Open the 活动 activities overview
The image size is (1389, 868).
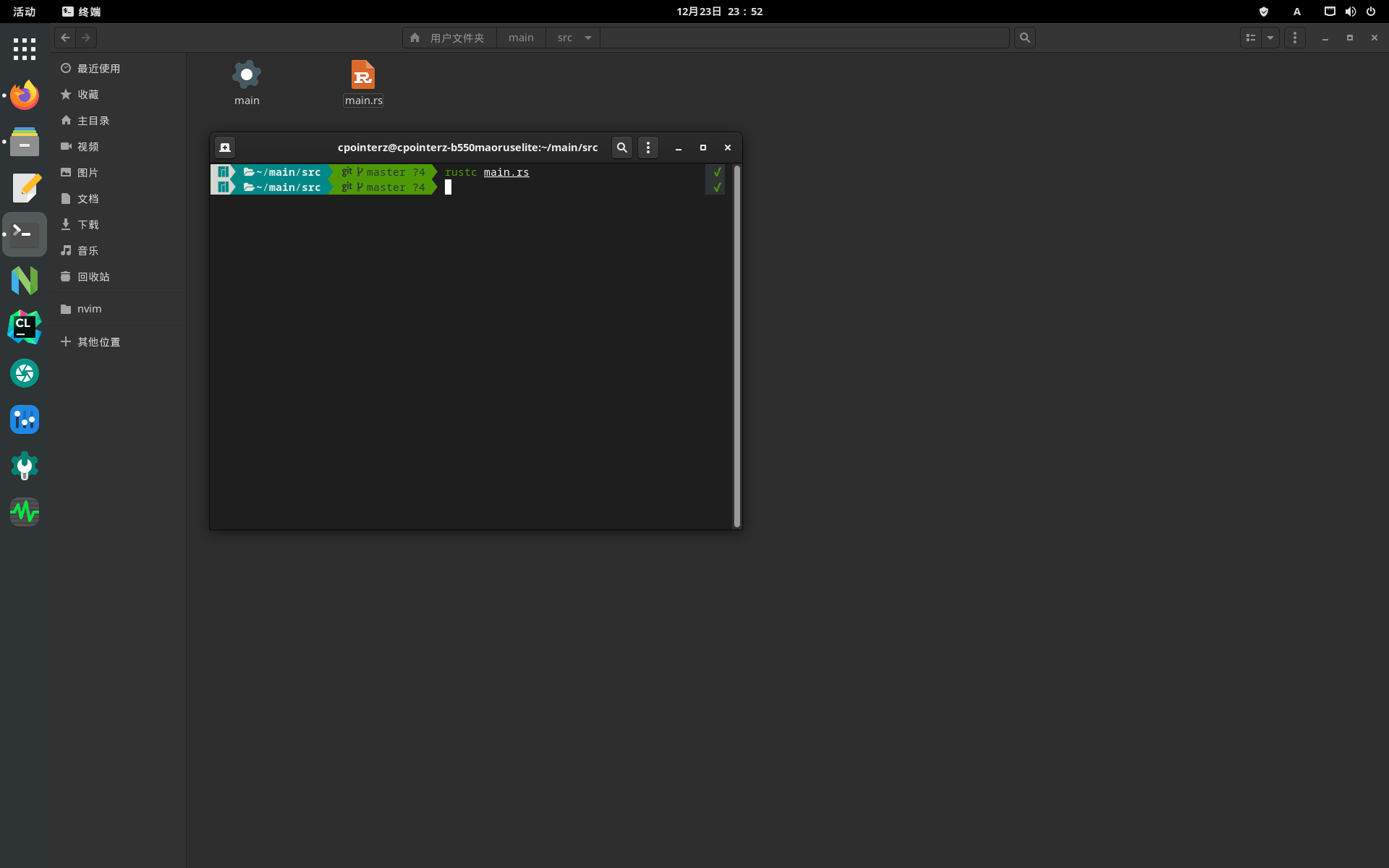[x=24, y=12]
